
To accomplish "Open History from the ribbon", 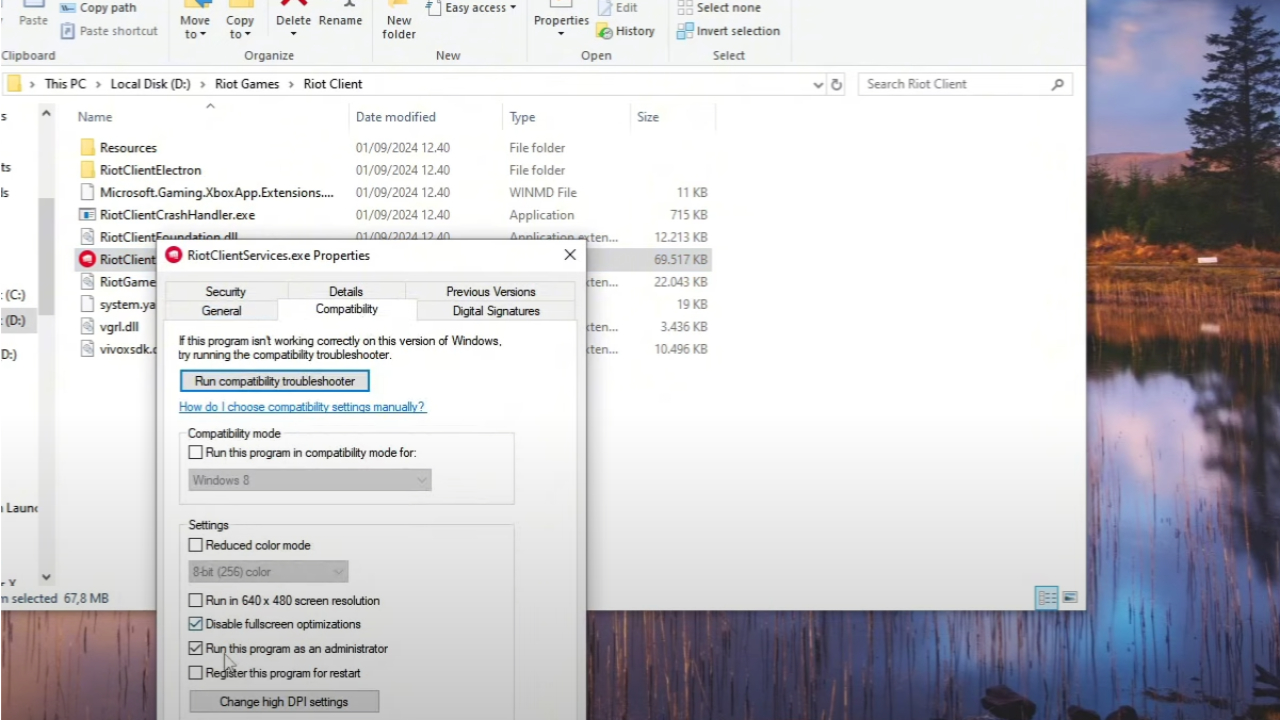I will coord(626,31).
